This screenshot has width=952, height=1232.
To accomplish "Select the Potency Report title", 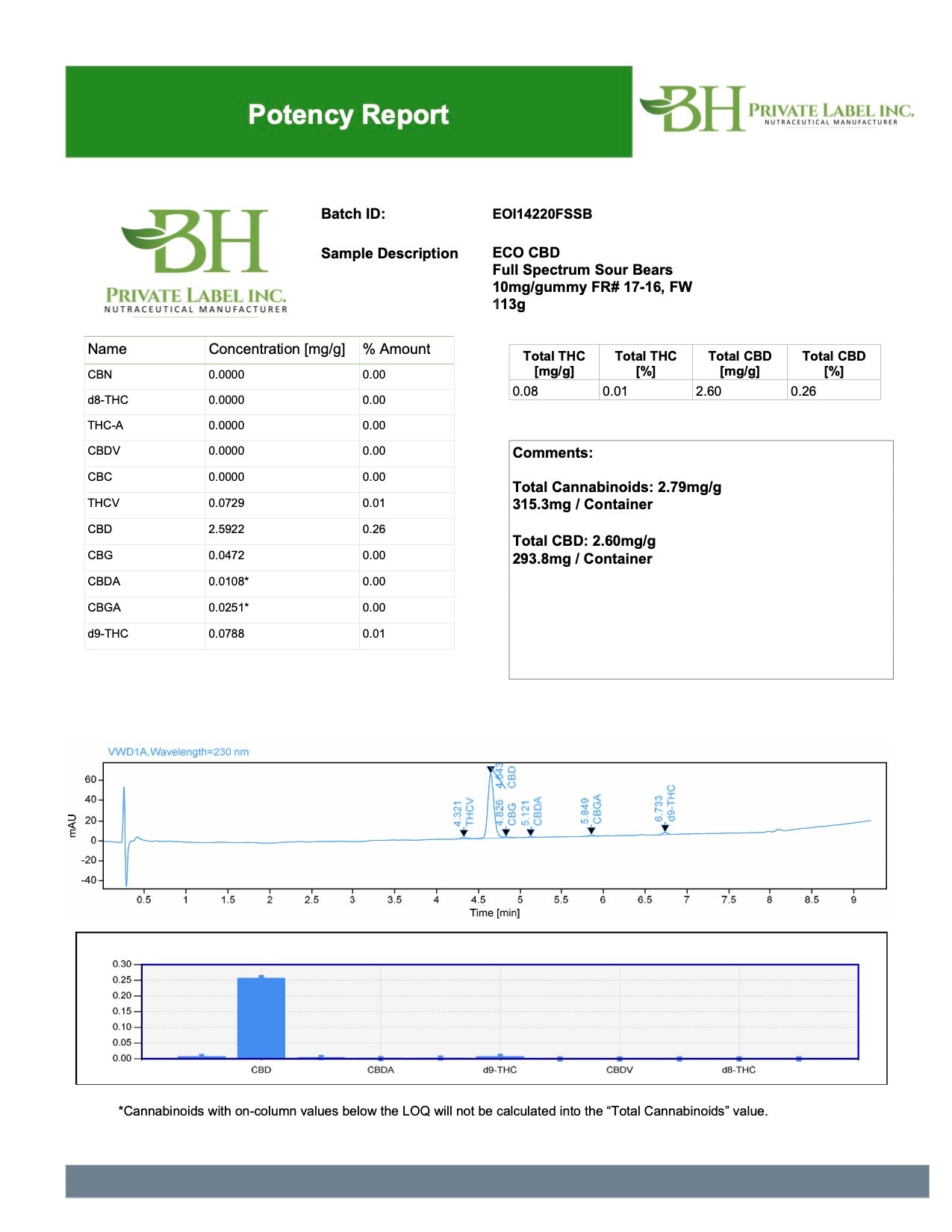I will point(348,114).
